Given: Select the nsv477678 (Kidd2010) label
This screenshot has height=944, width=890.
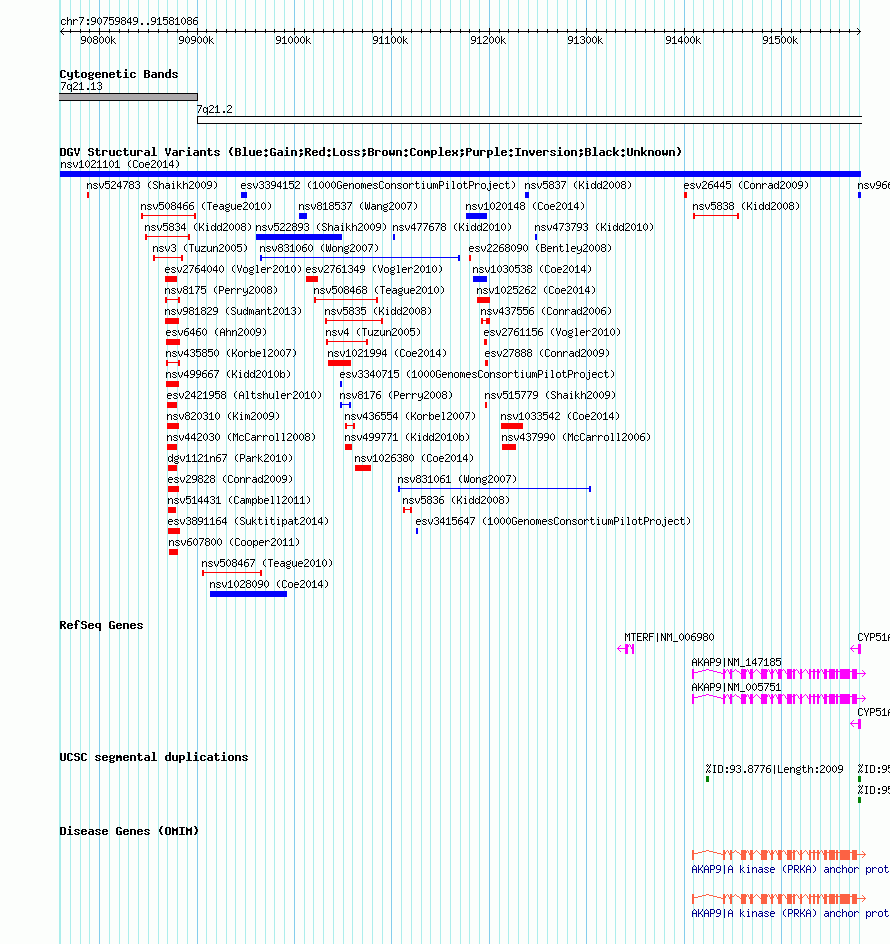Looking at the screenshot, I should tap(452, 228).
